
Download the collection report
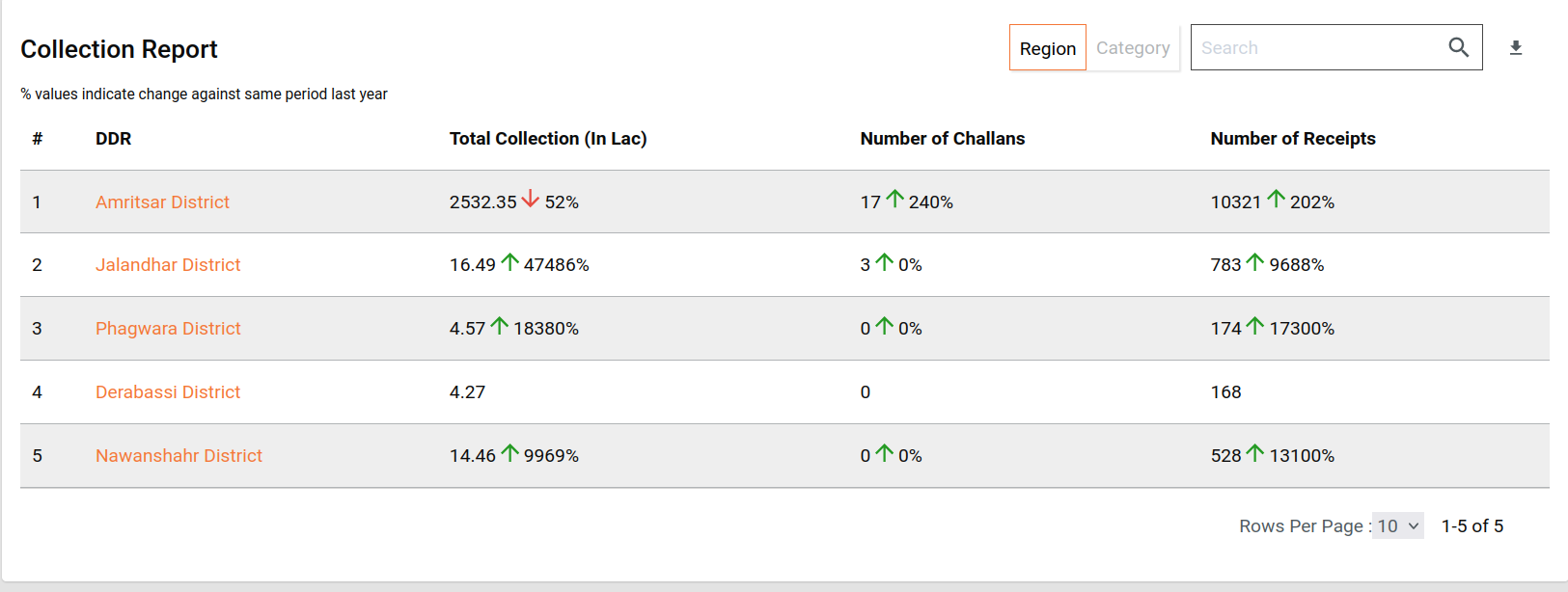click(x=1516, y=48)
